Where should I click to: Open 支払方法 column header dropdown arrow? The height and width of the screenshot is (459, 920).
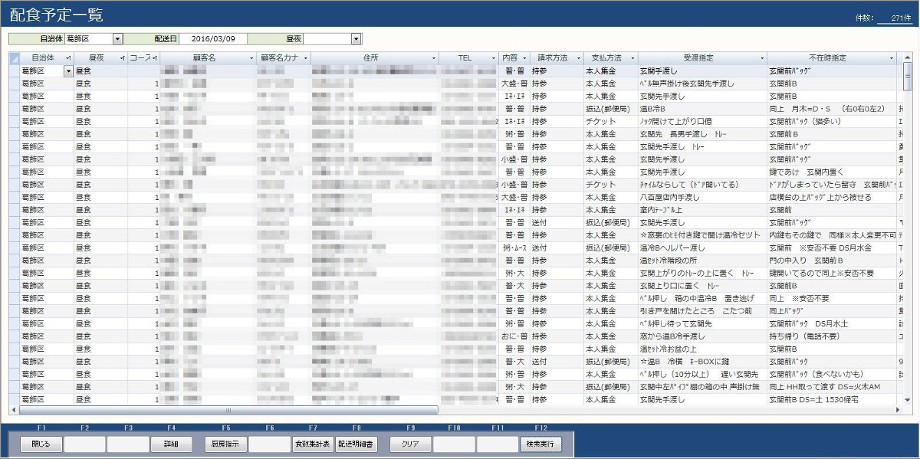pyautogui.click(x=633, y=58)
